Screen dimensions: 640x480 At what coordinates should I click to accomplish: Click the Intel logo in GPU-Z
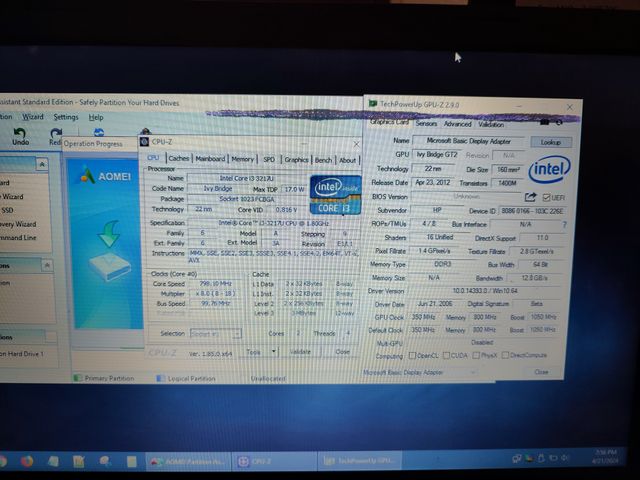(550, 169)
